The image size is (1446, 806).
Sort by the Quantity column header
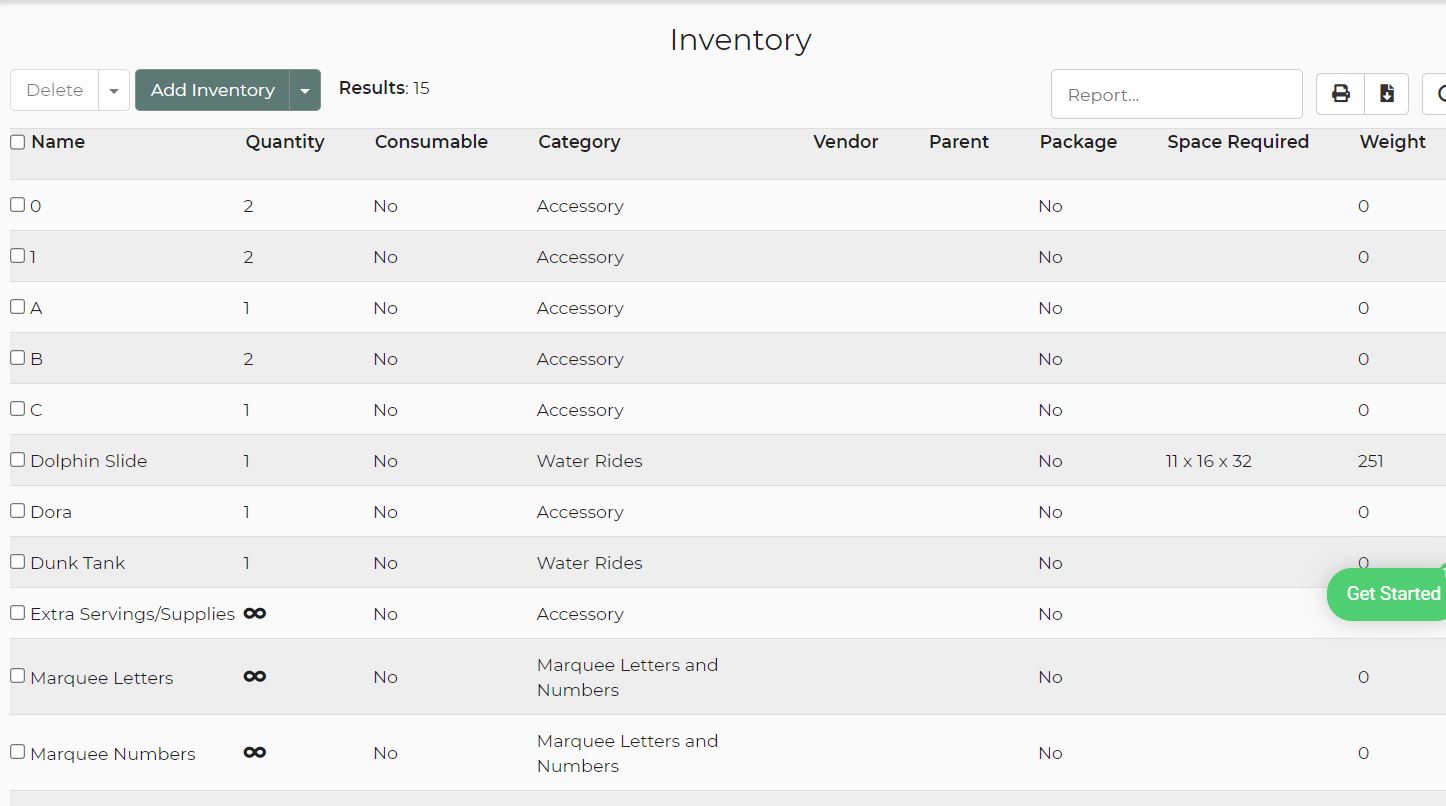pos(285,142)
